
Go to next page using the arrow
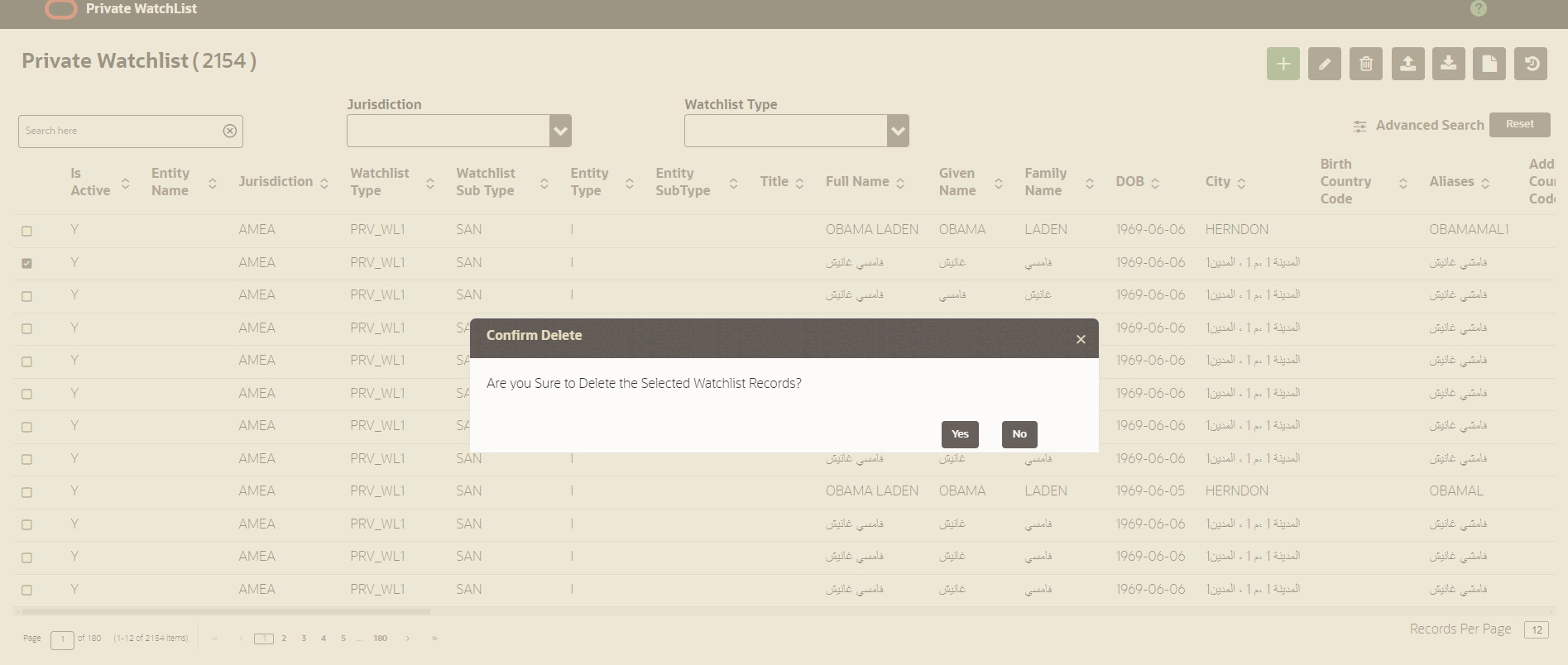408,639
